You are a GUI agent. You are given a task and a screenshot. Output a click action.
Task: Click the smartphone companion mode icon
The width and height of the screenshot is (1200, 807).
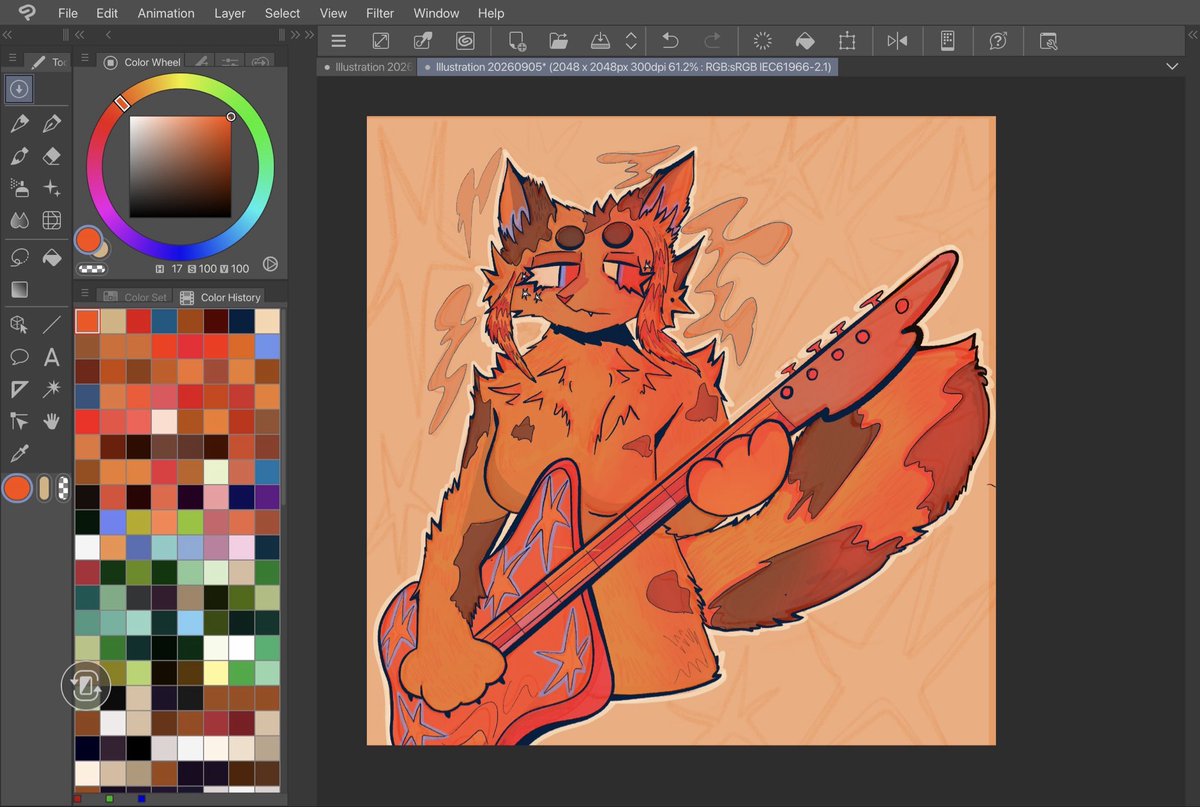pyautogui.click(x=947, y=41)
